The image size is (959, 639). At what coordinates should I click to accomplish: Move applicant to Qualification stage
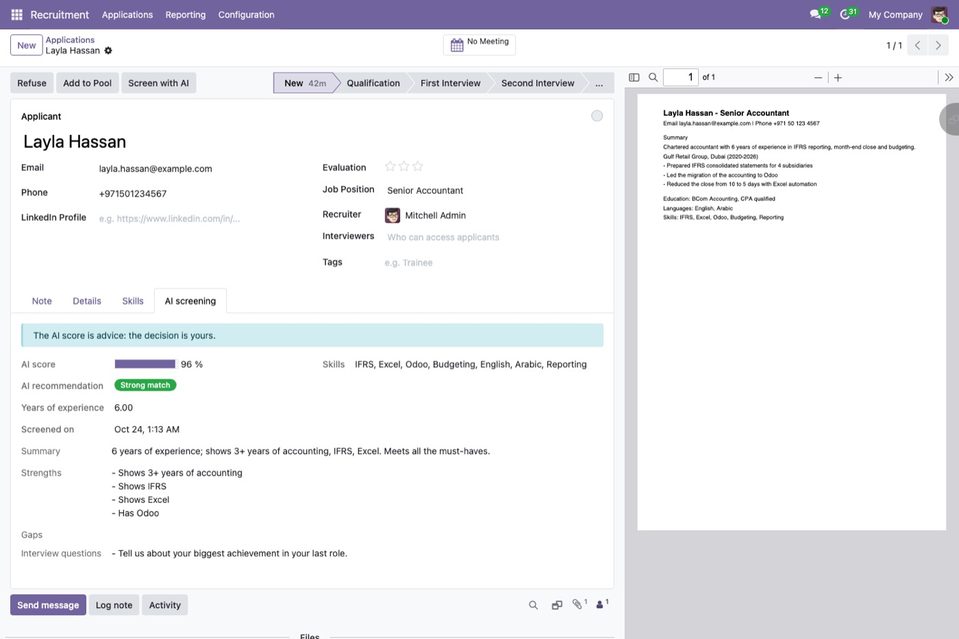[373, 83]
